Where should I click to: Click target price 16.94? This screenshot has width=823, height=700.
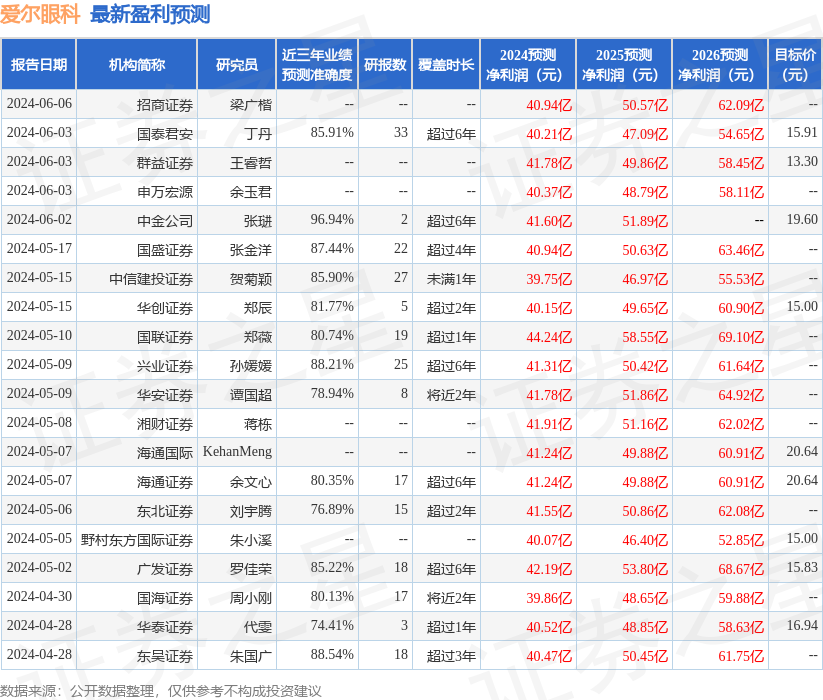(802, 625)
